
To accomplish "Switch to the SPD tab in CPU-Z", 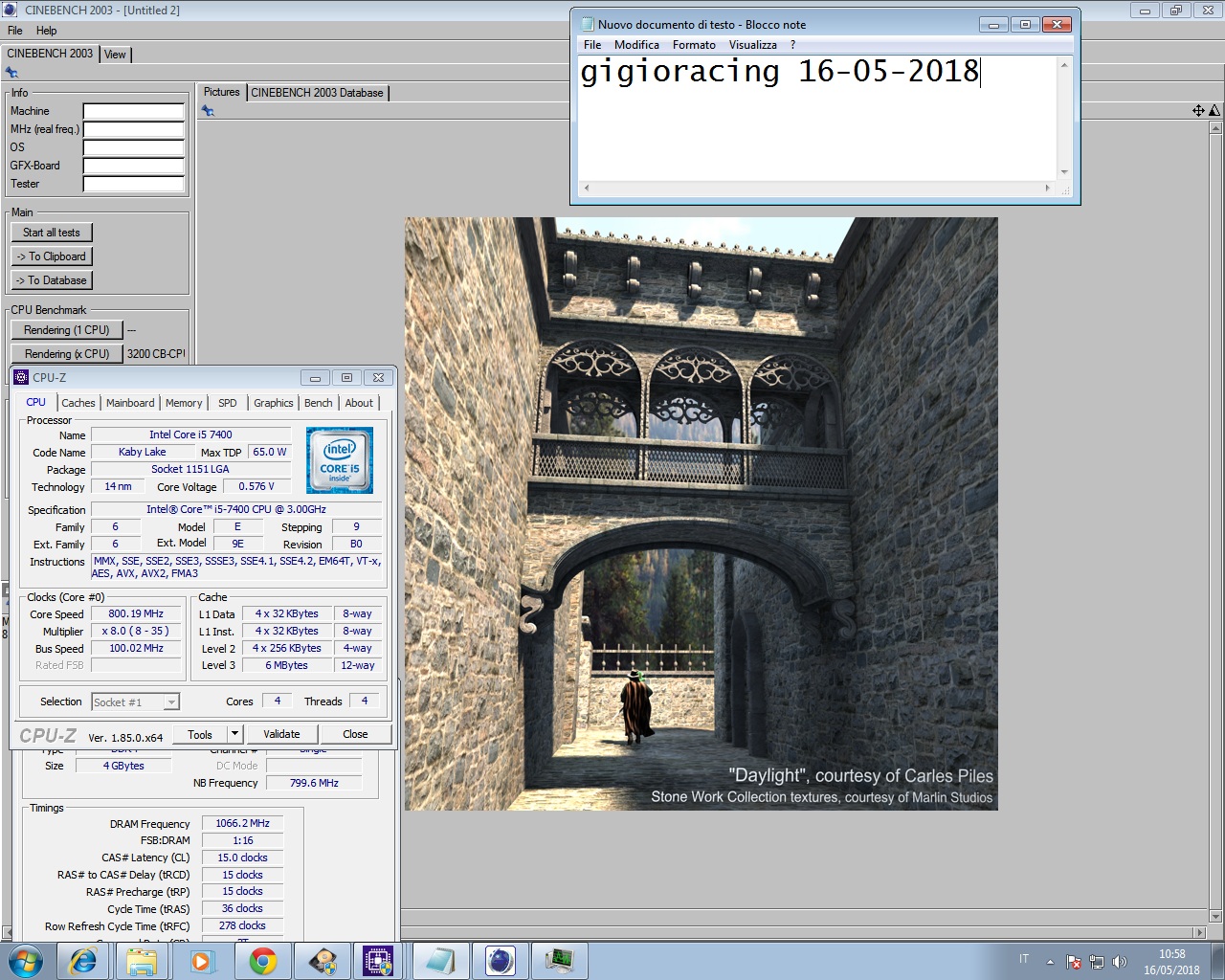I will pos(228,403).
